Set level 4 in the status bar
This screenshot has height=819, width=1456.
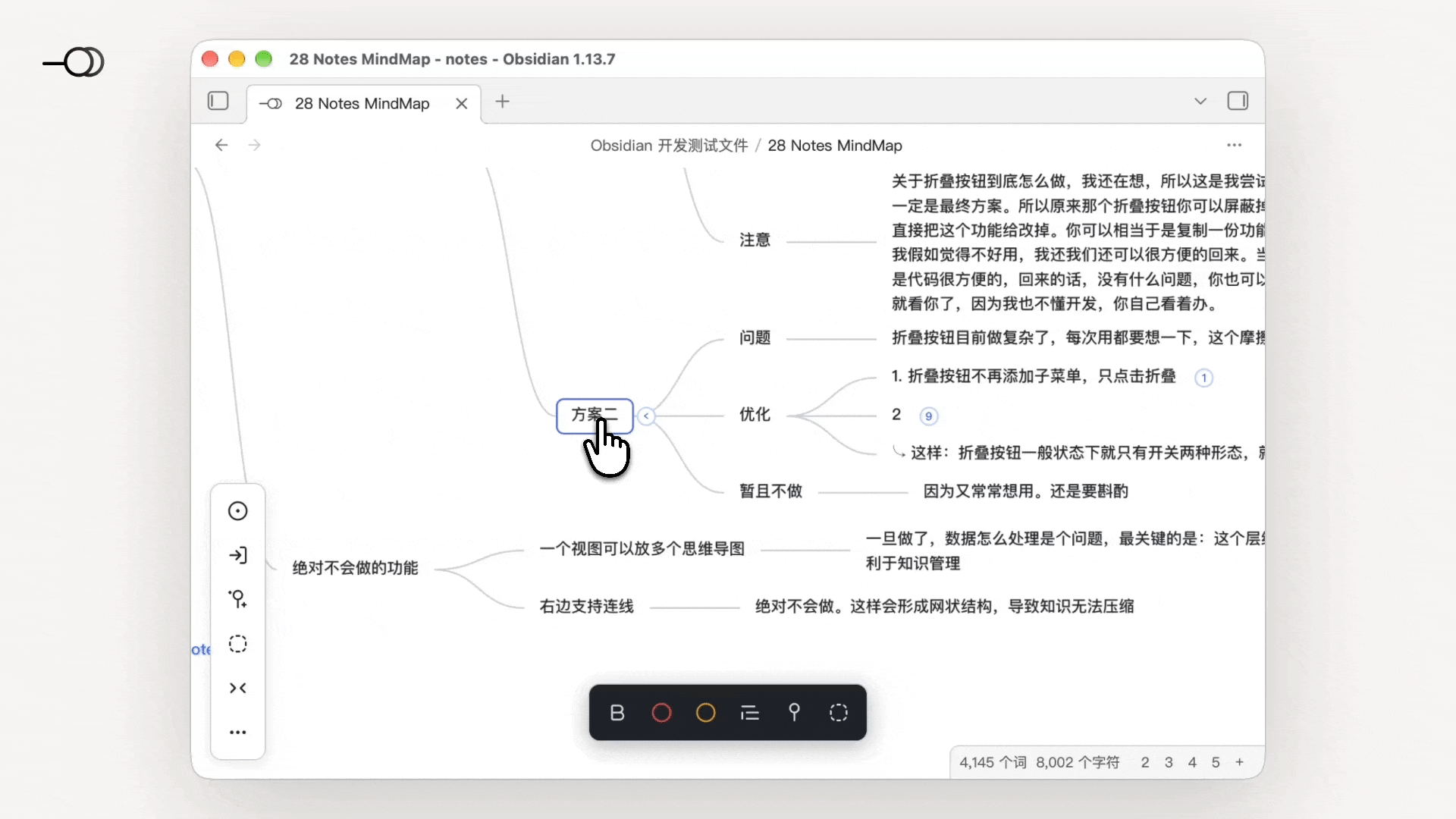click(1192, 762)
